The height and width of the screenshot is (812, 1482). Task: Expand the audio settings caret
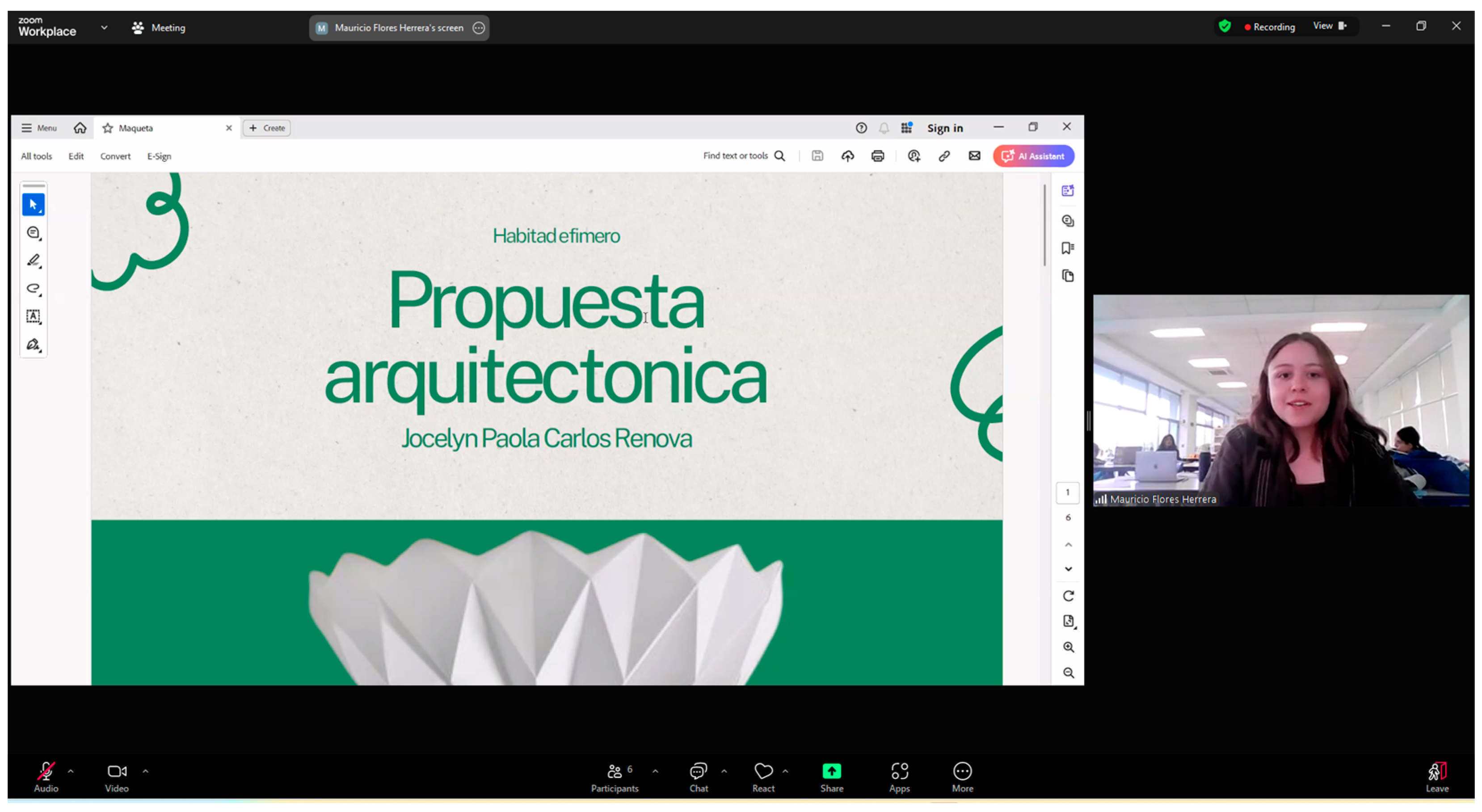click(71, 770)
